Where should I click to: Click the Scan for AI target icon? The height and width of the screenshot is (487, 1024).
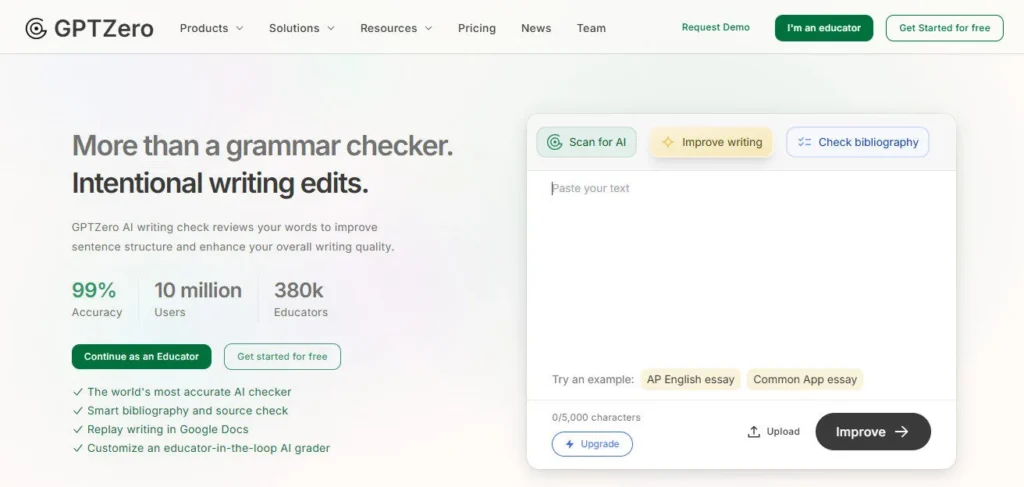554,142
